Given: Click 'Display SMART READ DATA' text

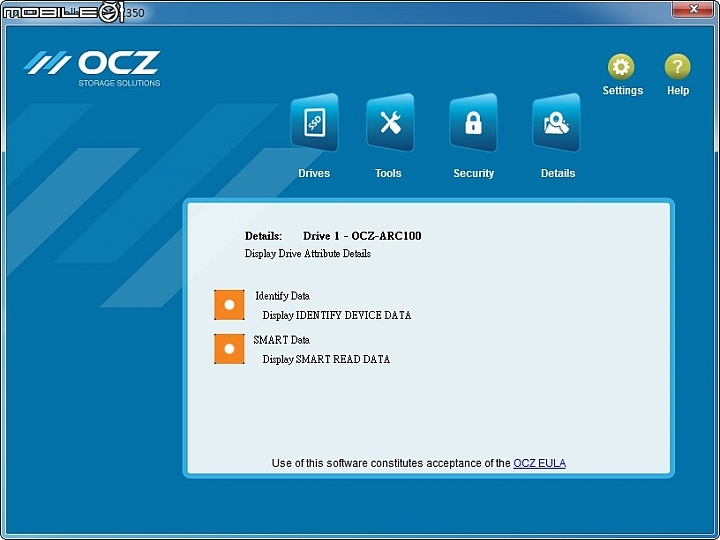Looking at the screenshot, I should (326, 359).
